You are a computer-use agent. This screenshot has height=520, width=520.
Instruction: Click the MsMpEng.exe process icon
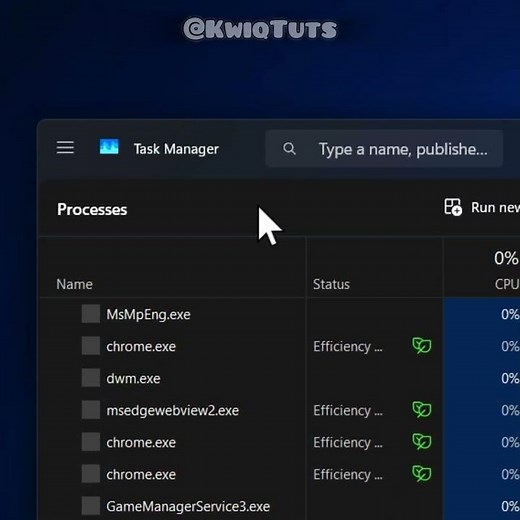coord(91,314)
